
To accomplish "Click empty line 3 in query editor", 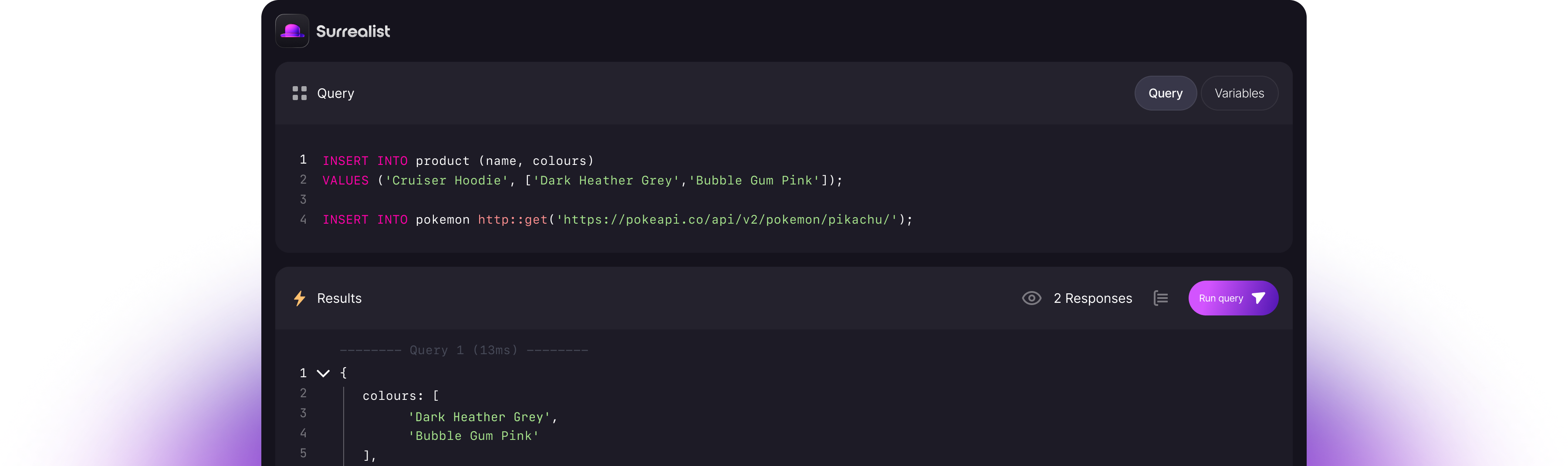I will coord(487,200).
